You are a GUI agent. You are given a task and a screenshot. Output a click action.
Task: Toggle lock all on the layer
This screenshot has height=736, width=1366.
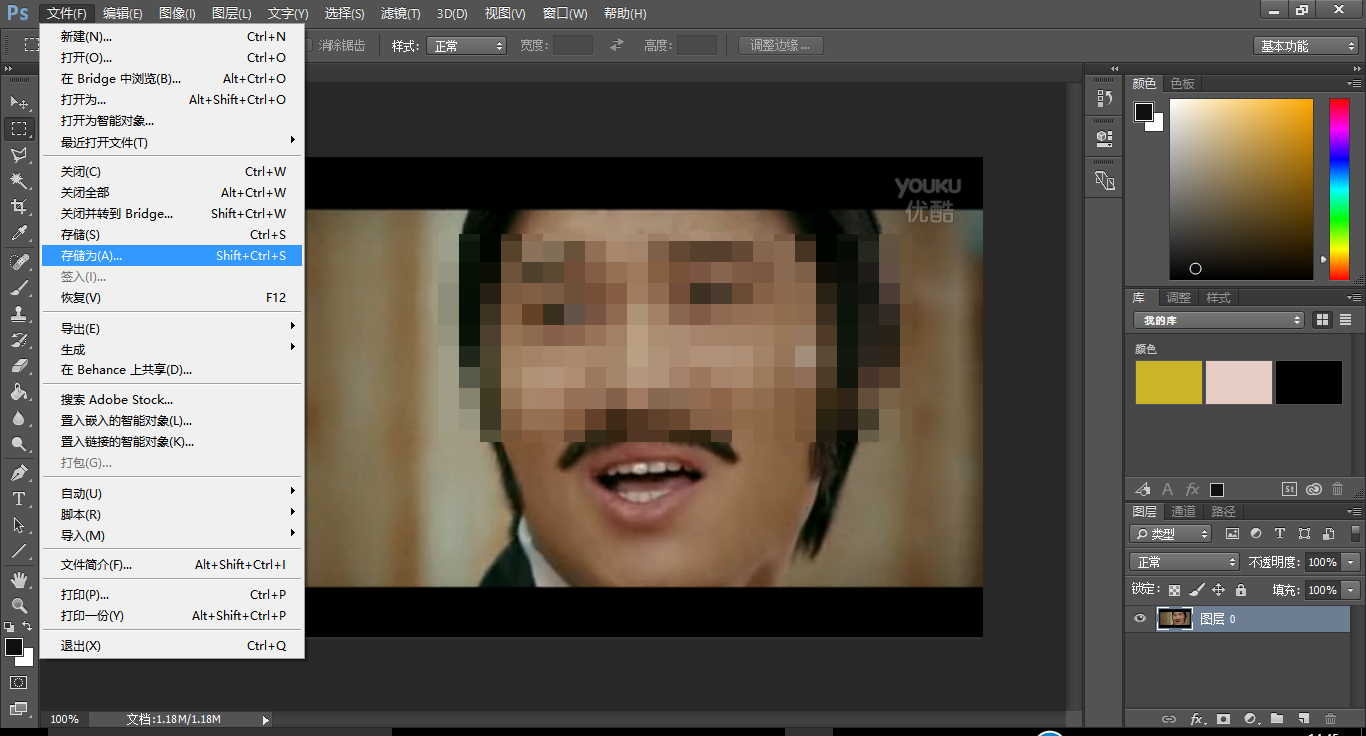pyautogui.click(x=1241, y=590)
